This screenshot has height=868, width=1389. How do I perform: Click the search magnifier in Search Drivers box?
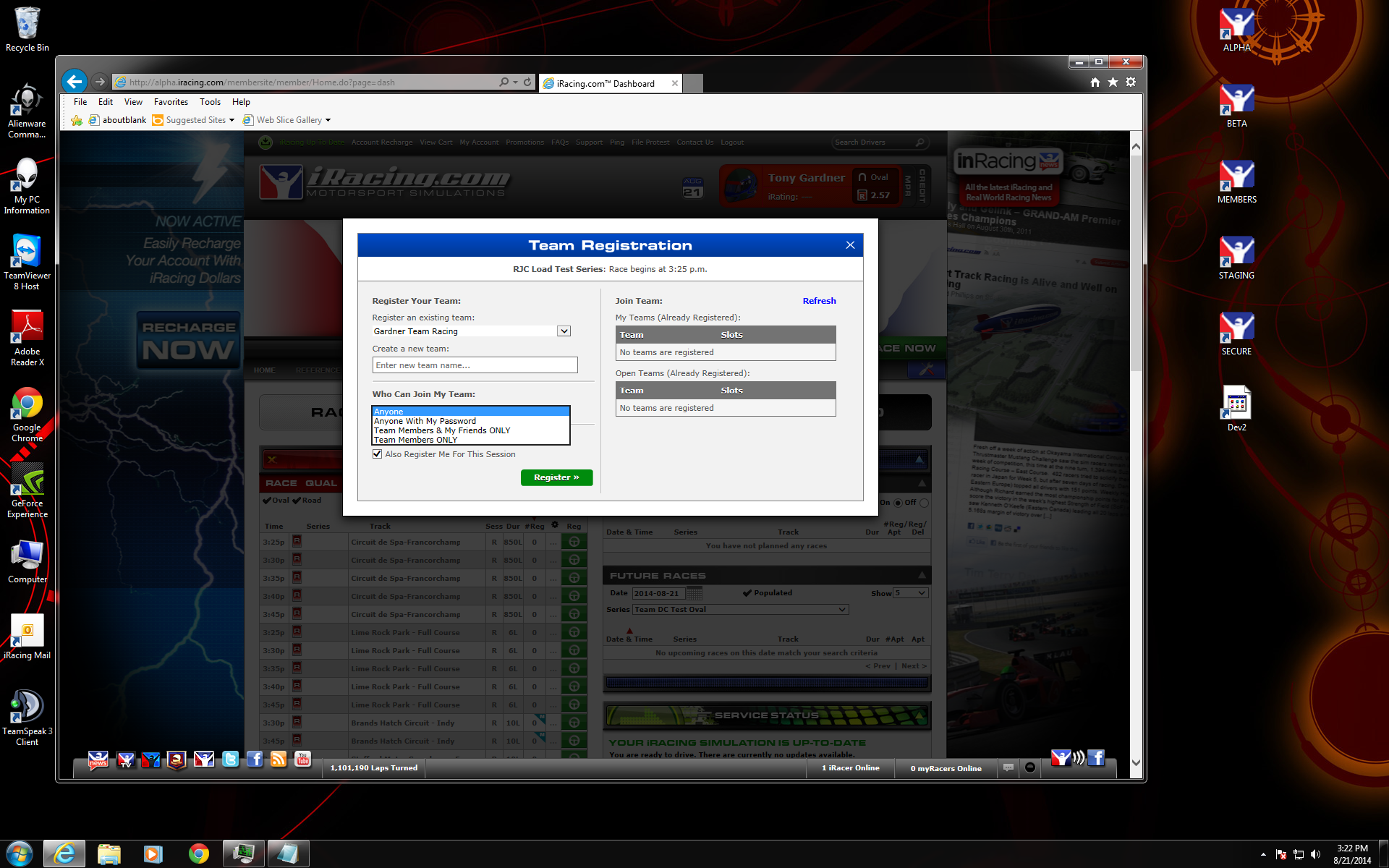tap(919, 142)
